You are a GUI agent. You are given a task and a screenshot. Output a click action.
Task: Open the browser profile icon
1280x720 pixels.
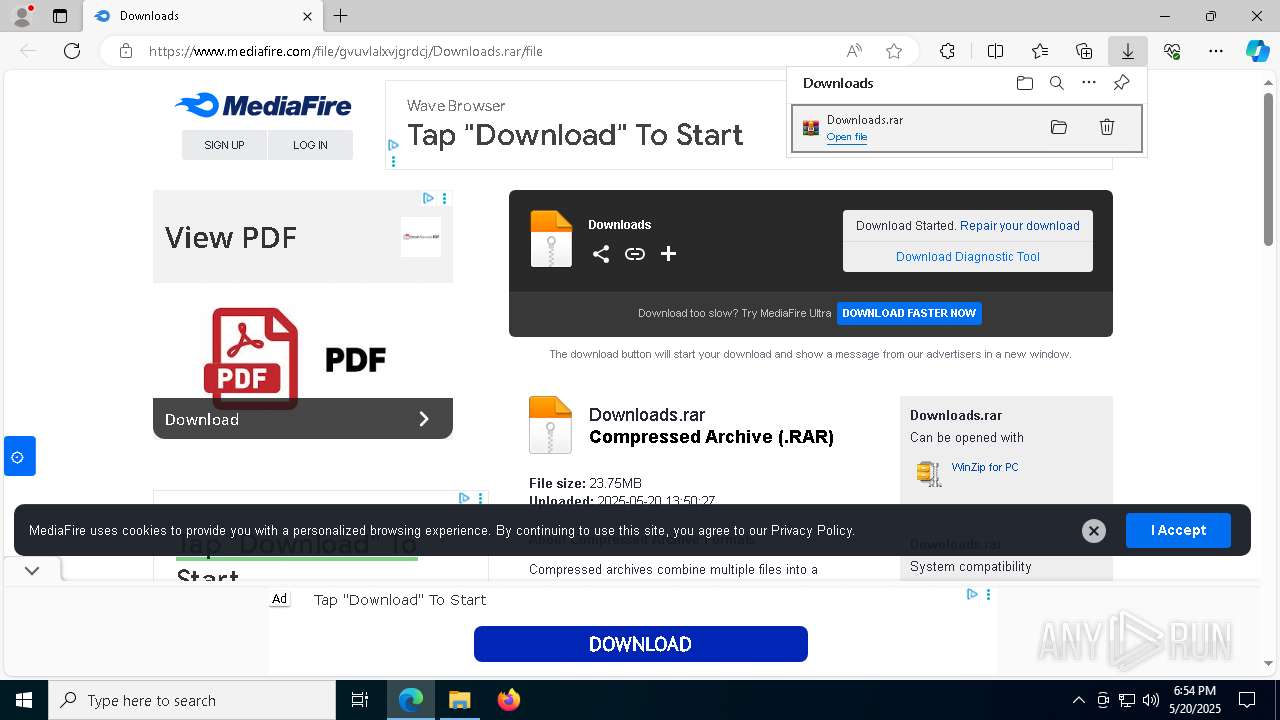22,15
